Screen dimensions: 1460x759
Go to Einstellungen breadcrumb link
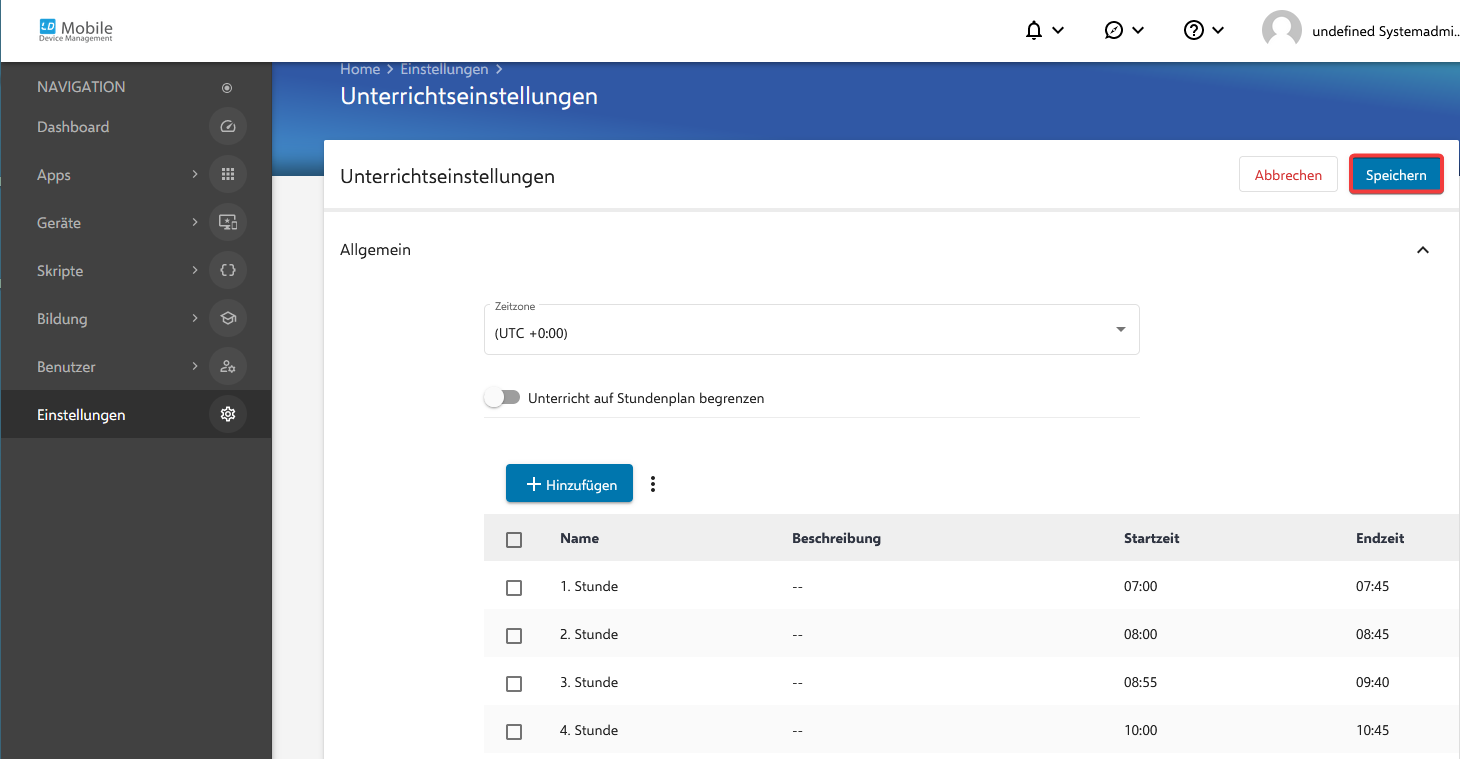(445, 69)
